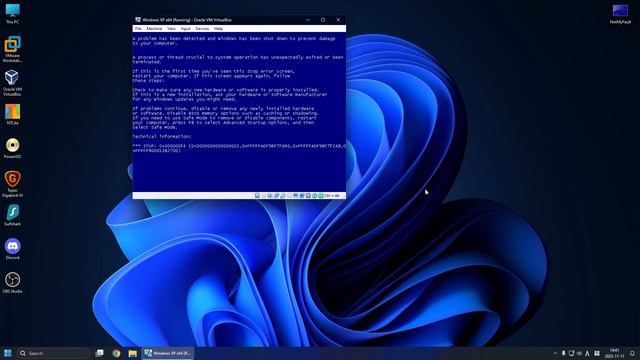
Task: Expand the hidden system tray icons chevron
Action: (555, 353)
